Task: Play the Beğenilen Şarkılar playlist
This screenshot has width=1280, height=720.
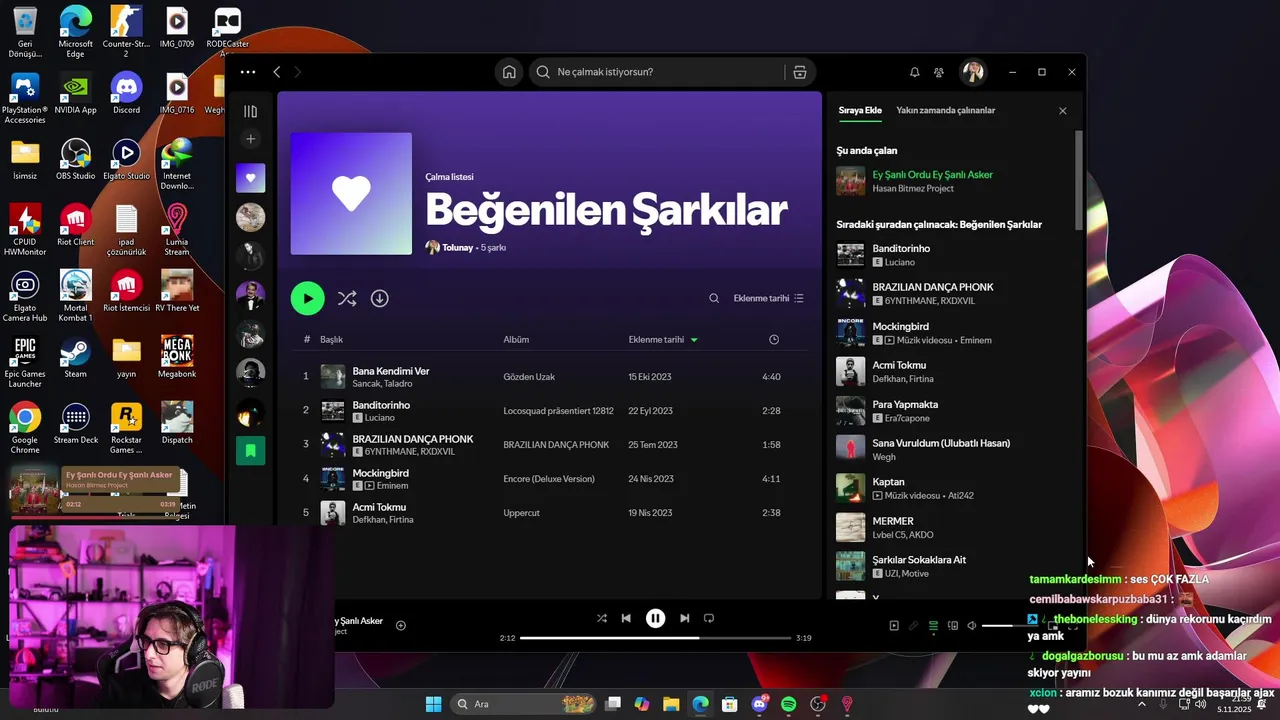Action: tap(307, 298)
